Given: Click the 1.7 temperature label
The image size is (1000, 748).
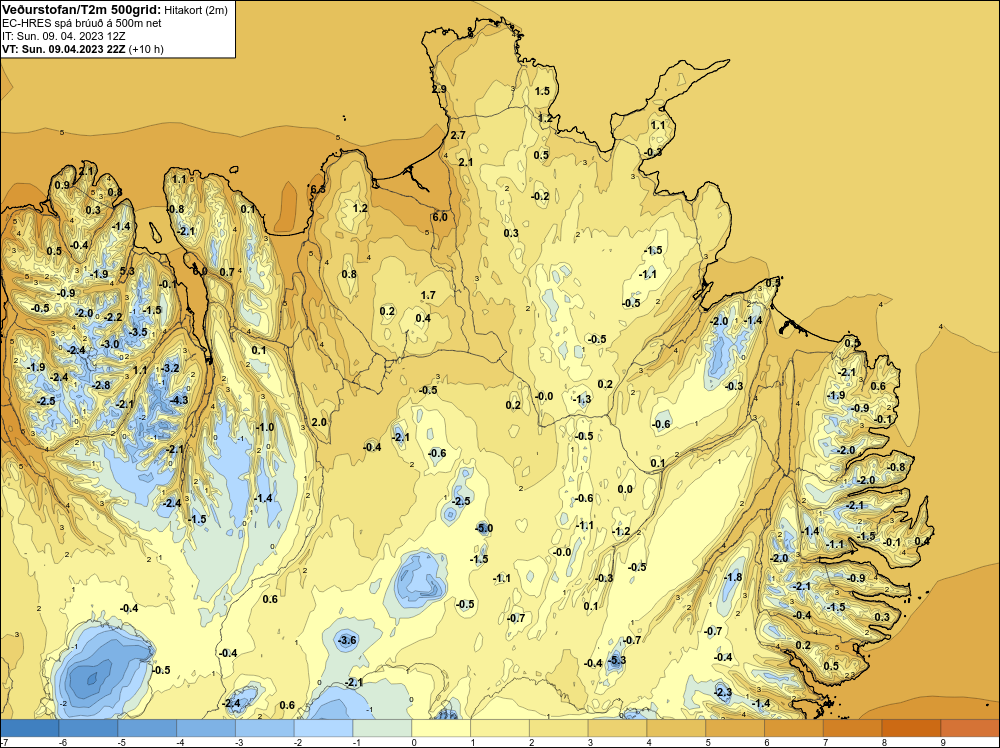Looking at the screenshot, I should click(428, 295).
